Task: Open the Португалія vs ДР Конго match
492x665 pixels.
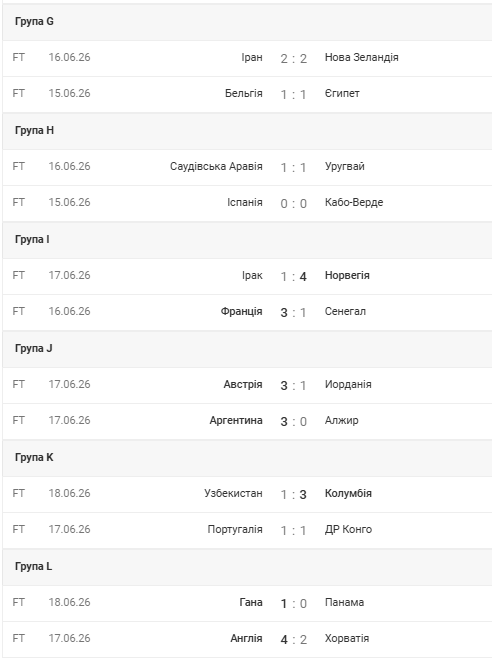Action: click(247, 531)
